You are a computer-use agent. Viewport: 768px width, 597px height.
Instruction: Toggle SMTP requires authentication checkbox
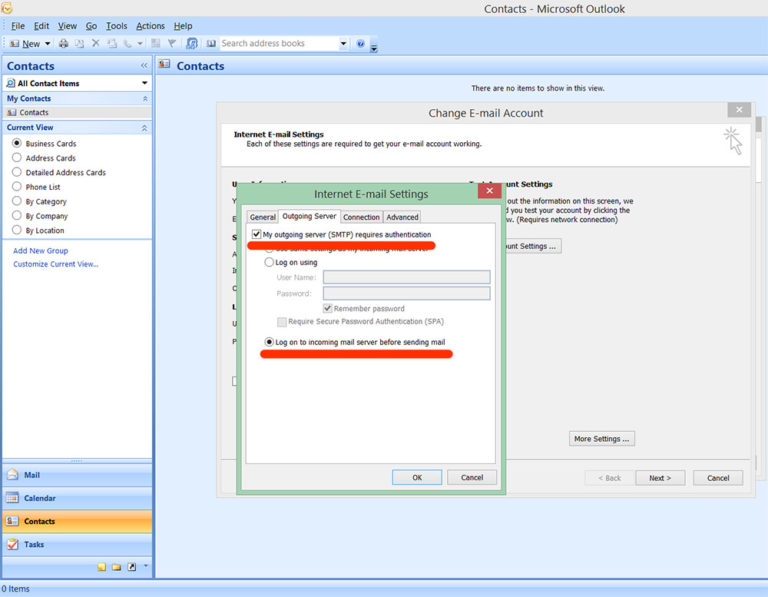256,234
